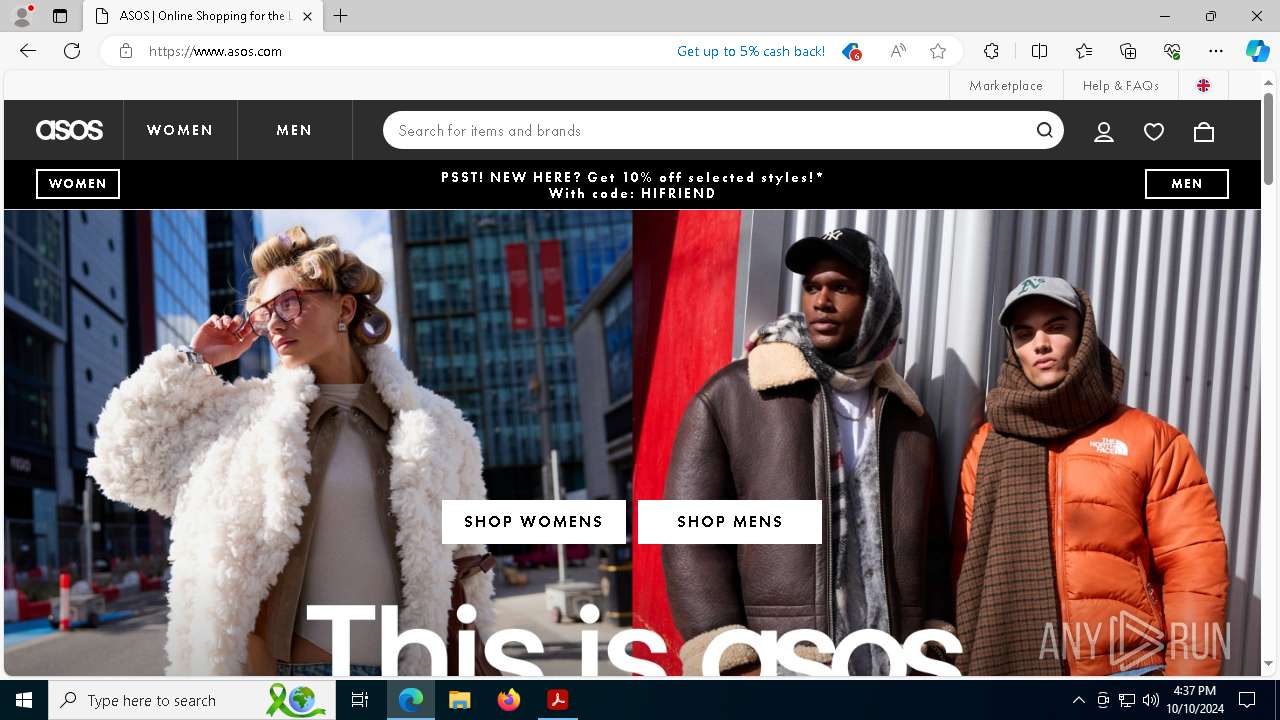Click the SHOP MENS button

(x=730, y=522)
